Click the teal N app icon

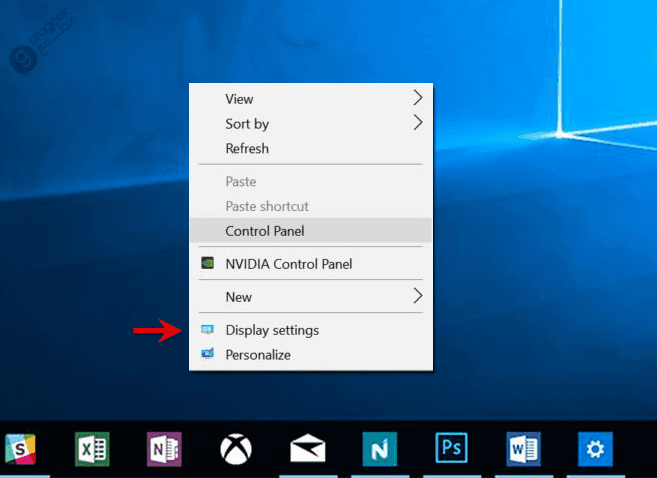pos(379,449)
